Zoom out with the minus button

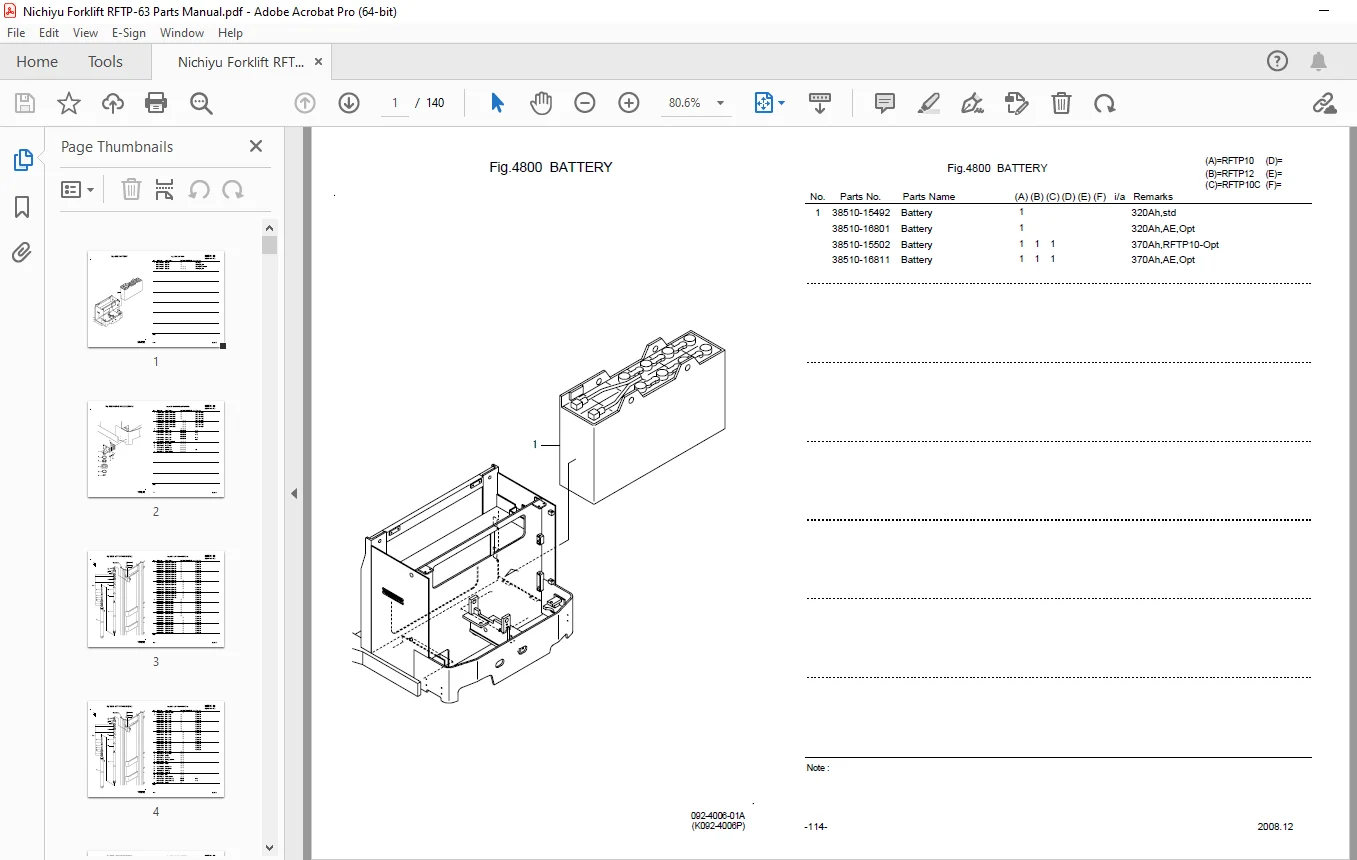pyautogui.click(x=585, y=103)
